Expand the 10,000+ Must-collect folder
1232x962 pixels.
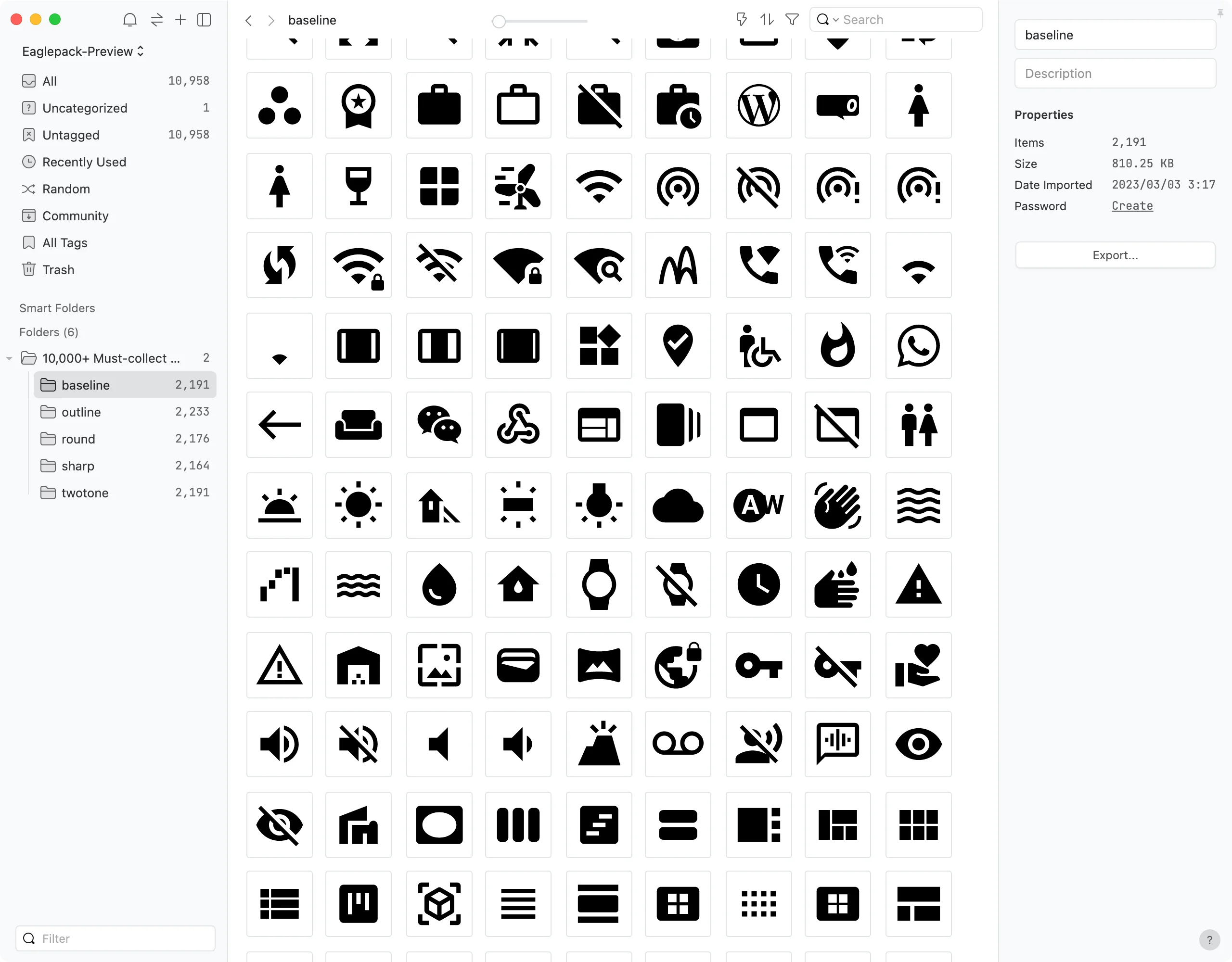8,357
